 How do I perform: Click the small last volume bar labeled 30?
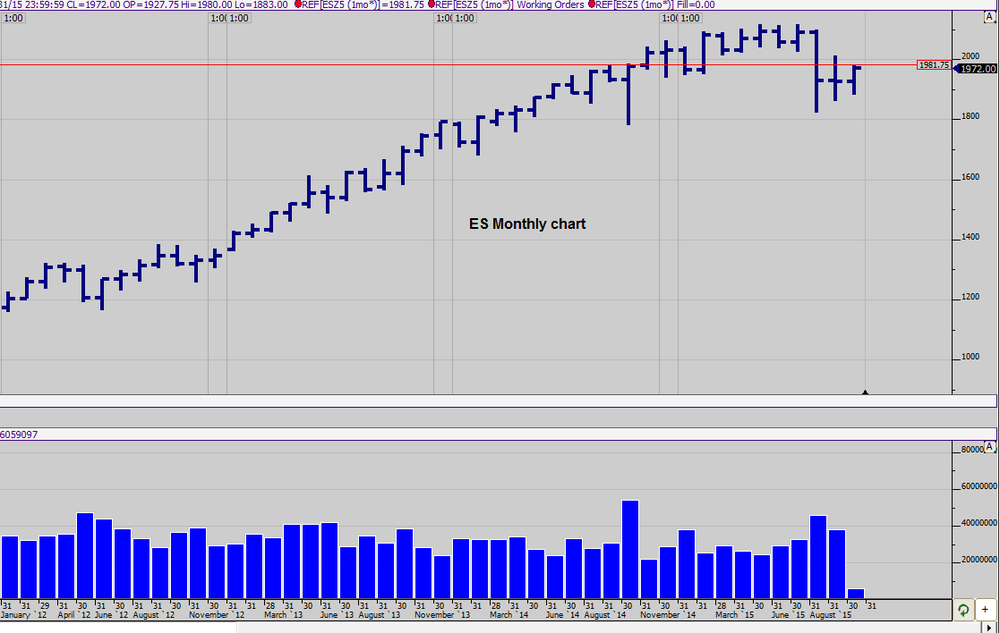coord(856,593)
